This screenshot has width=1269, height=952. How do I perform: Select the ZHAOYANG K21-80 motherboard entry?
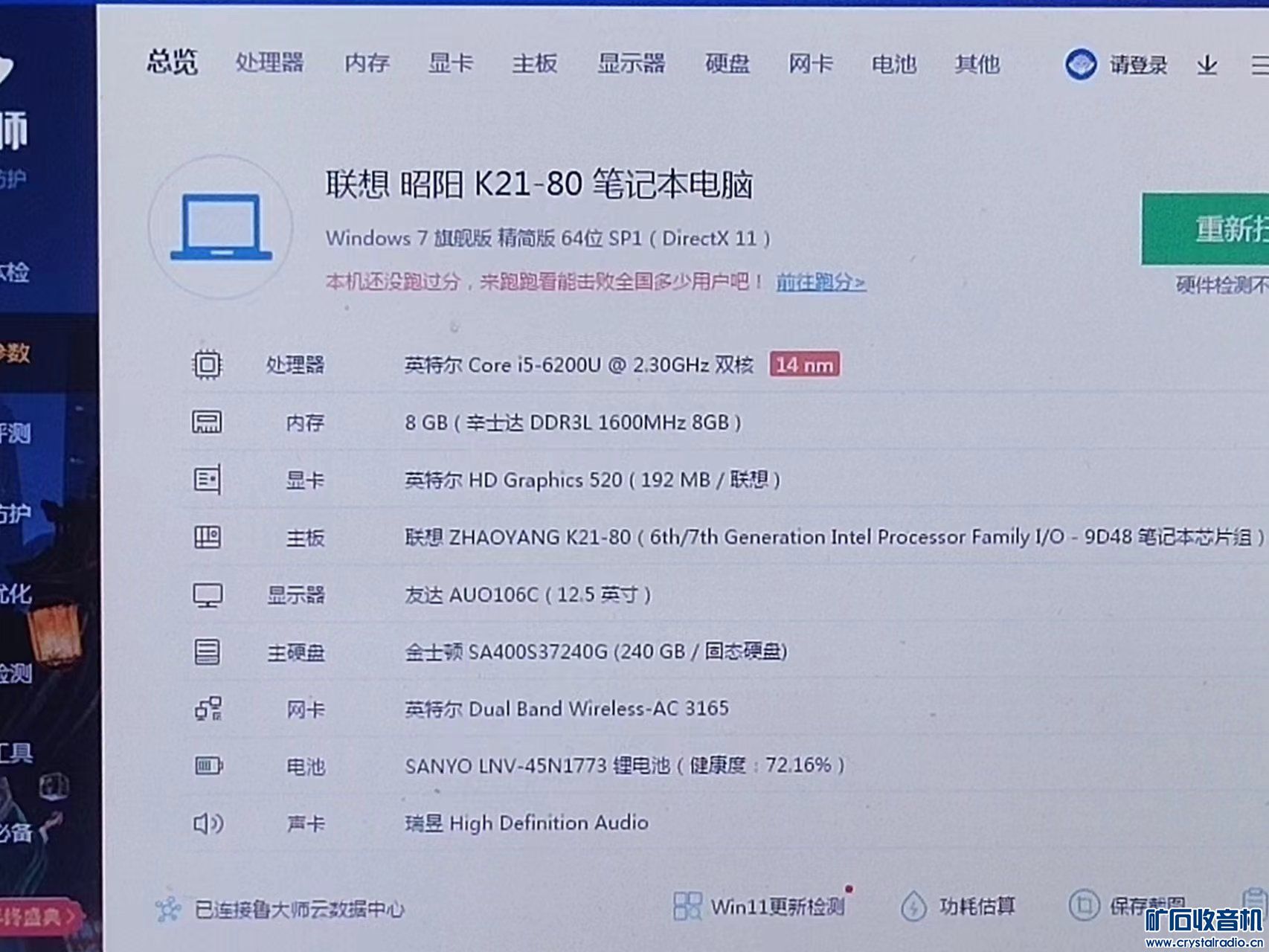click(835, 537)
